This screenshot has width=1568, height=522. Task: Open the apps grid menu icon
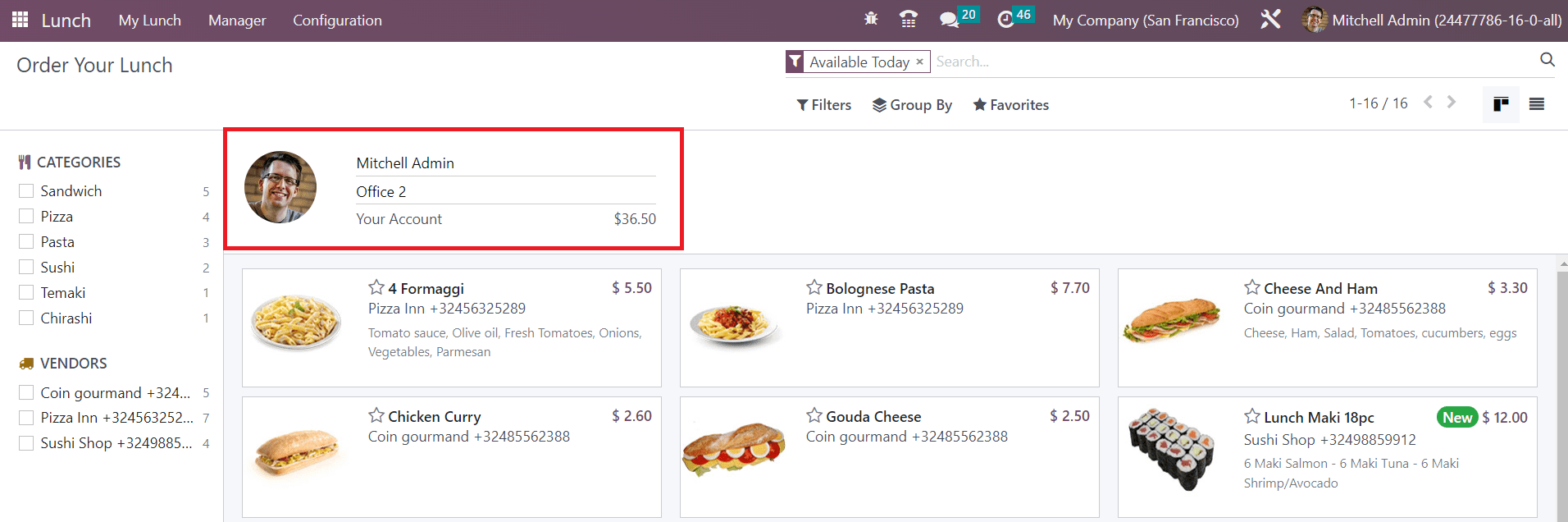point(21,20)
